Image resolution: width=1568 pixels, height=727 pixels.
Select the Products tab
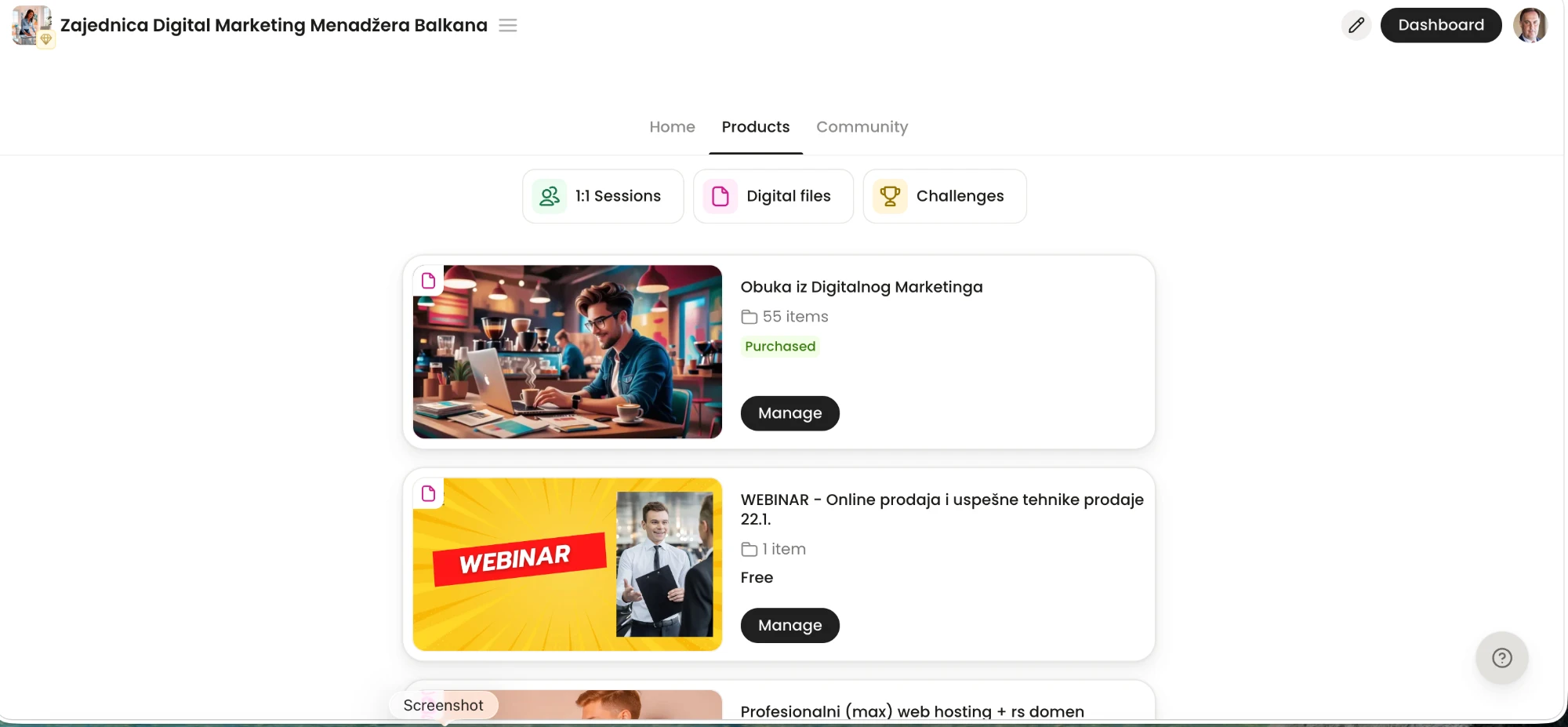[756, 127]
